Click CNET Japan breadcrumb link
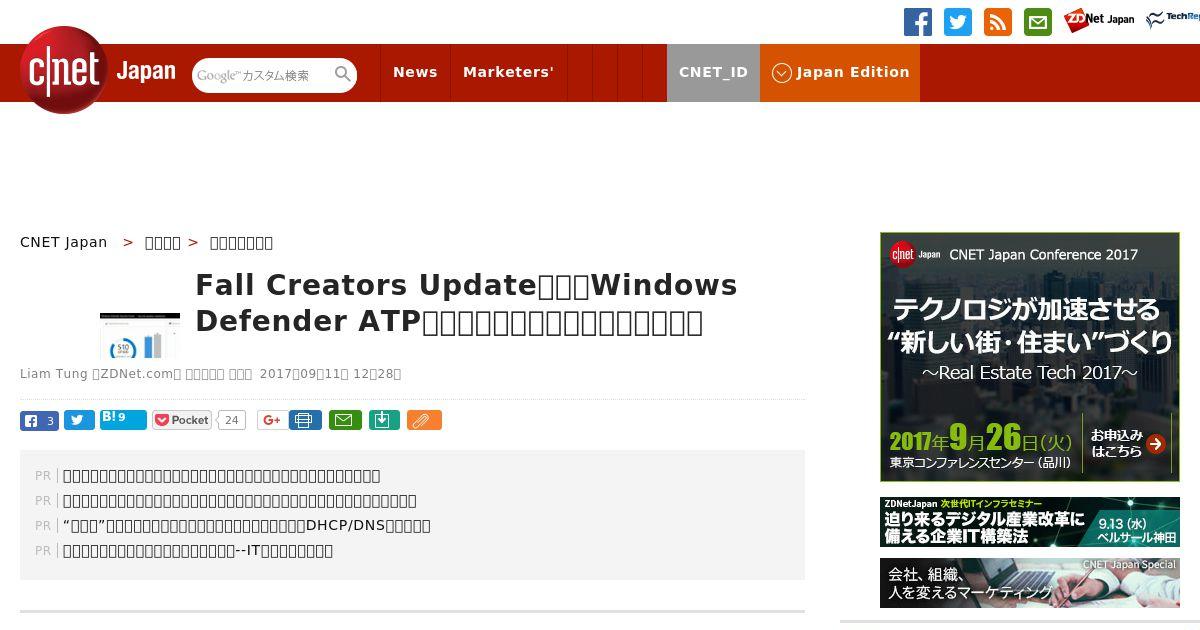The width and height of the screenshot is (1200, 630). point(63,242)
